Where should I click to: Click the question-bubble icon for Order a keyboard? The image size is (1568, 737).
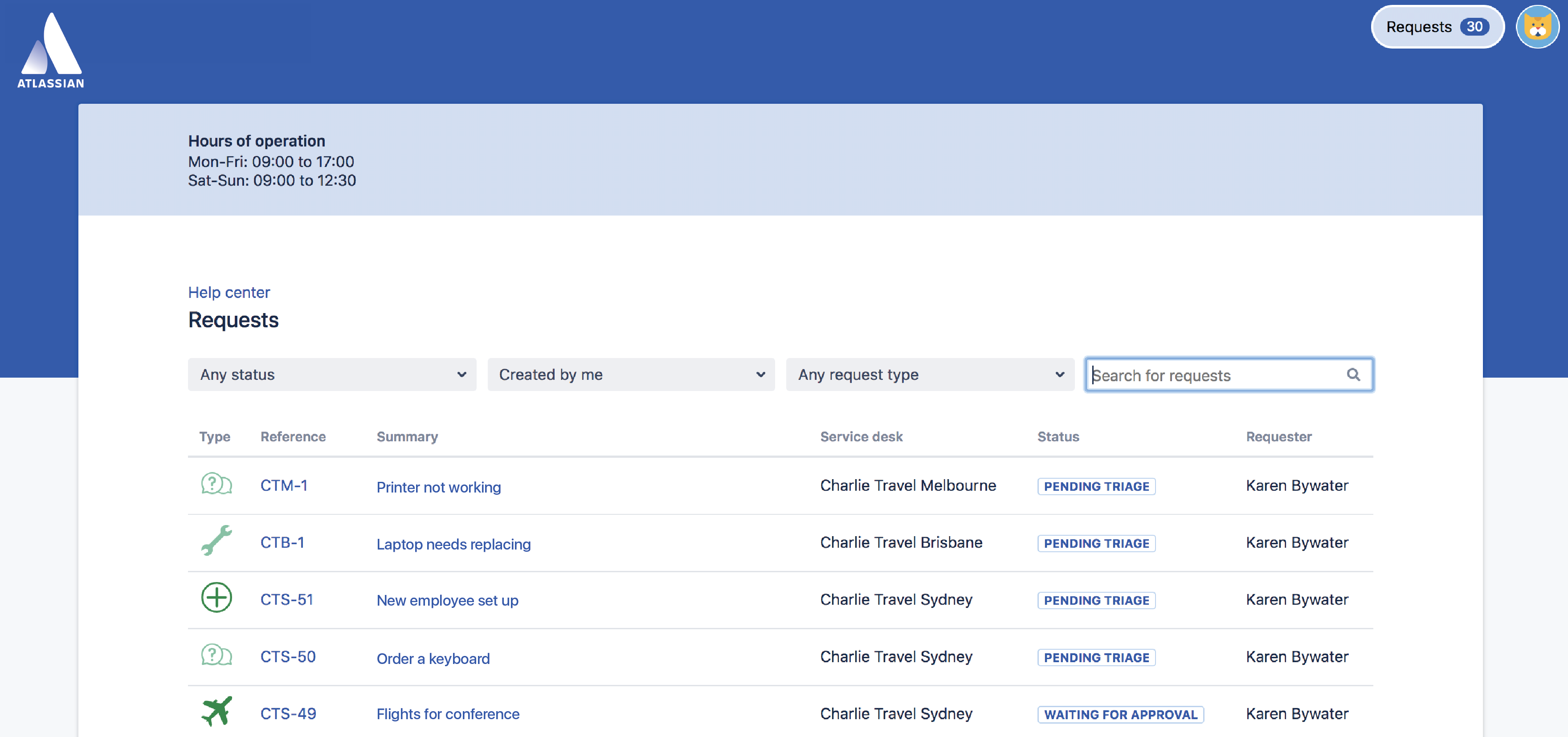pos(216,655)
